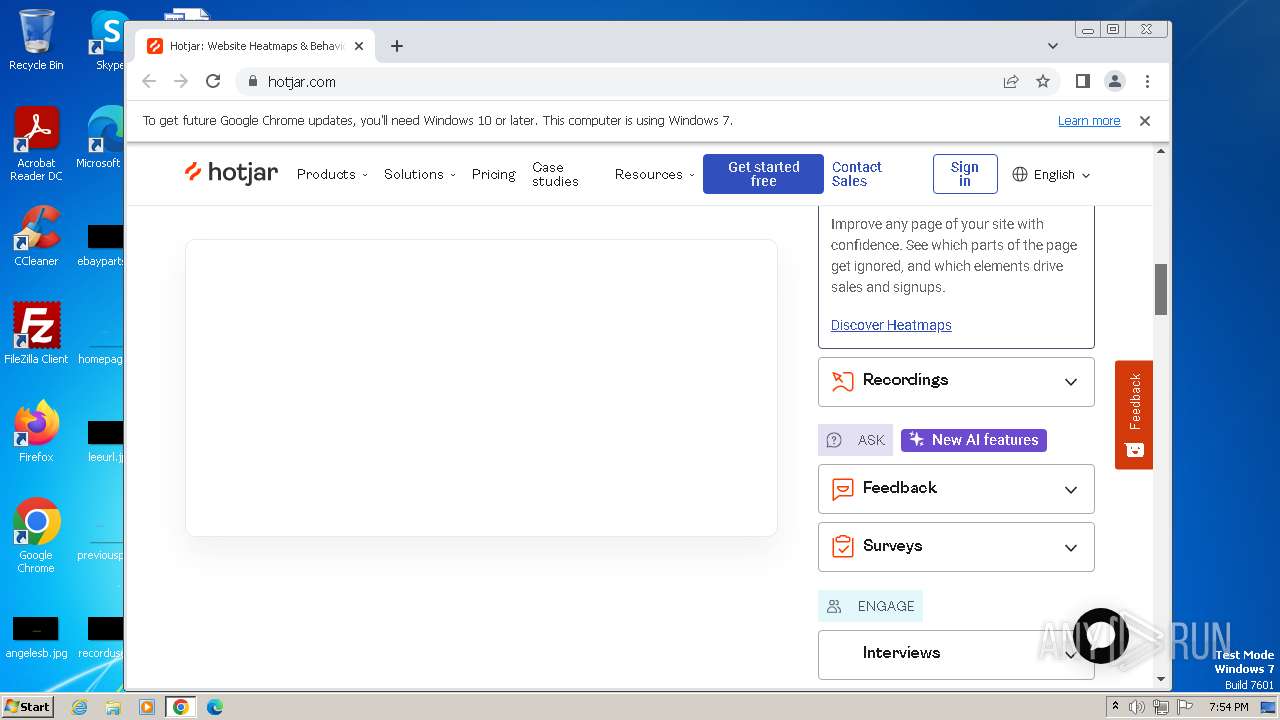Open Discover Heatmaps link
This screenshot has height=720, width=1280.
891,325
